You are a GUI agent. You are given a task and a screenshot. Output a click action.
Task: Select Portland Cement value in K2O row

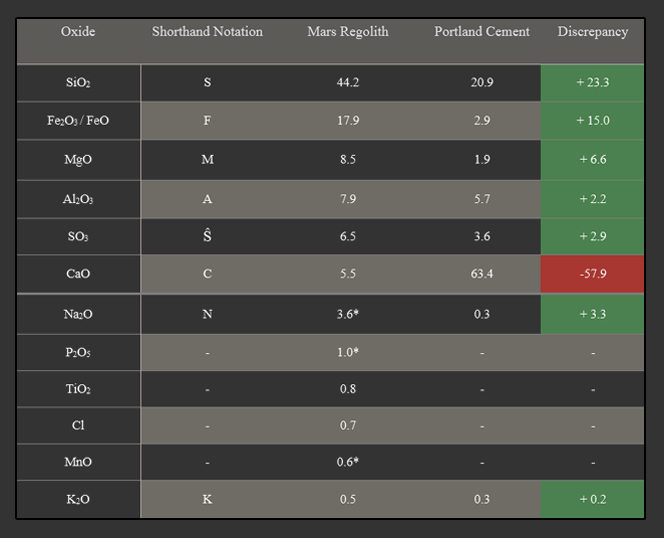tap(482, 499)
